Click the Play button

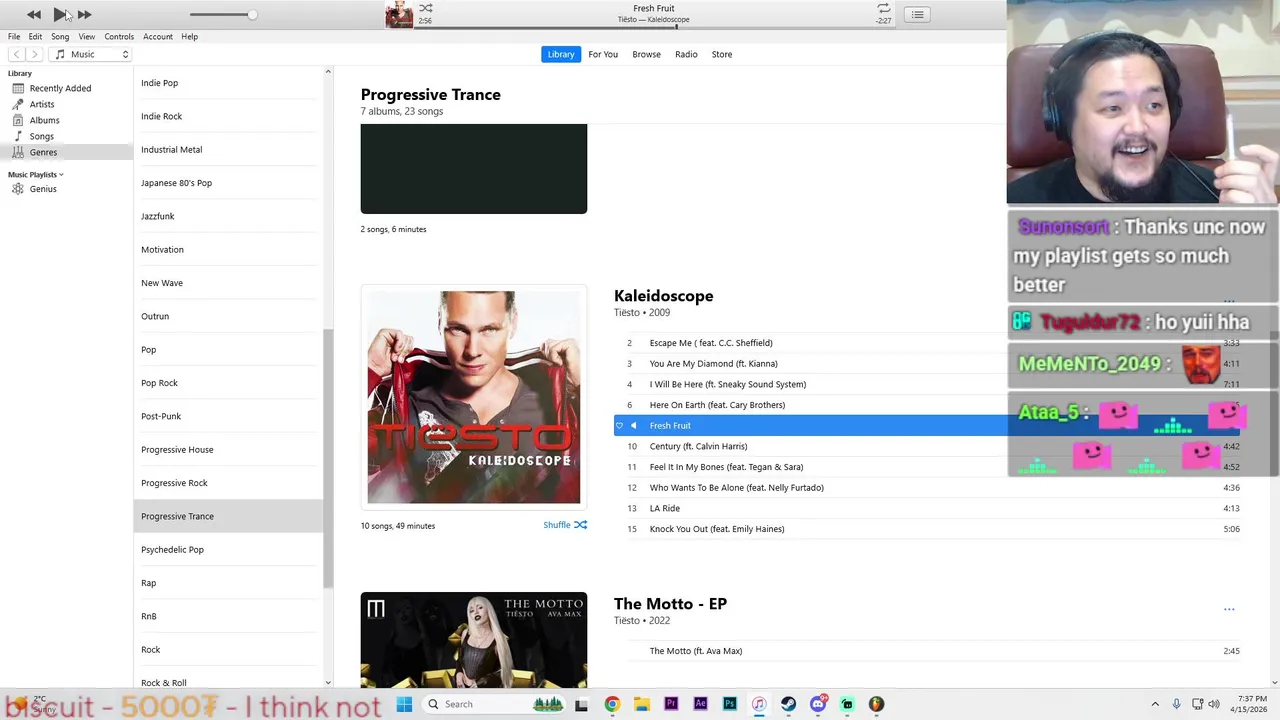[x=59, y=14]
